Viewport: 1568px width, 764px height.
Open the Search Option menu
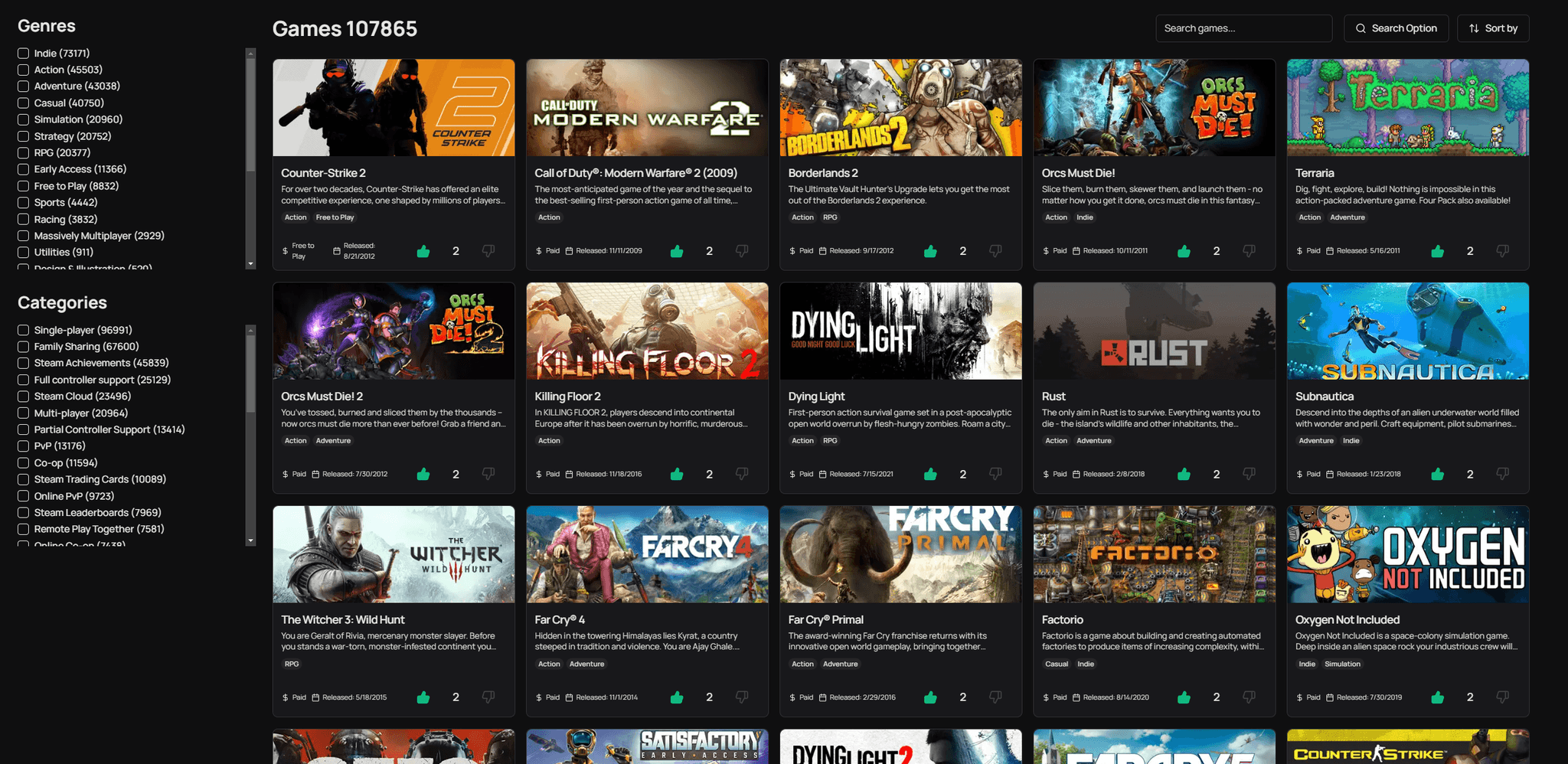tap(1396, 28)
